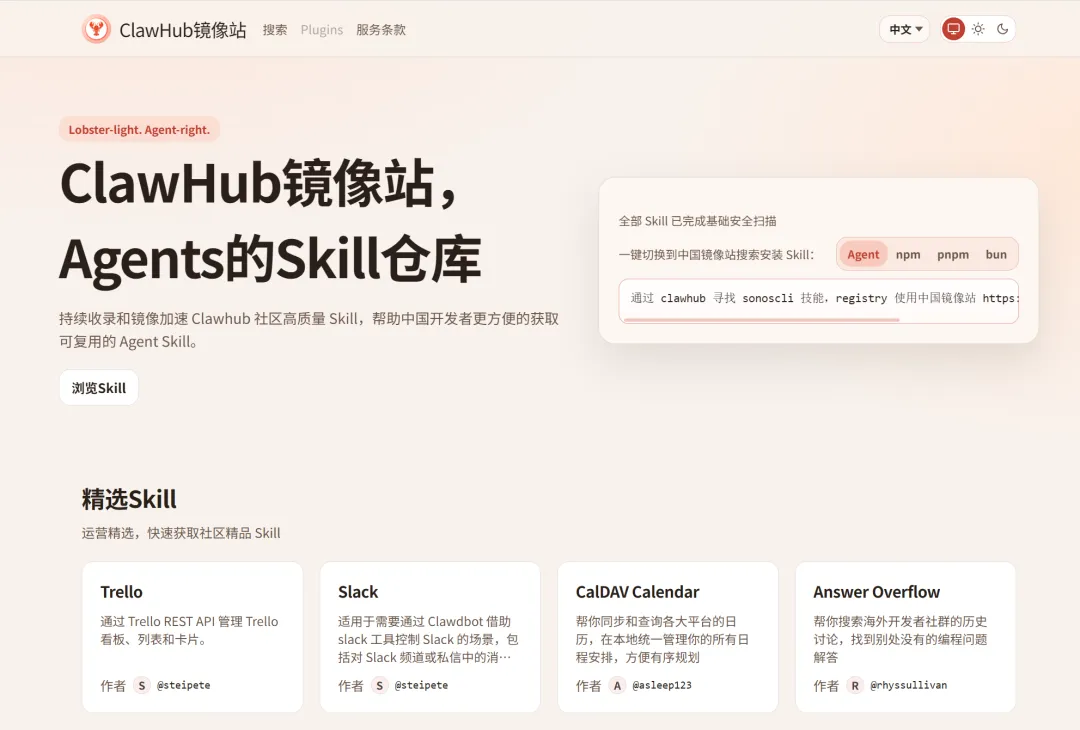Click the 全部 Skill 已完成基础安全扫描 text

pos(697,221)
